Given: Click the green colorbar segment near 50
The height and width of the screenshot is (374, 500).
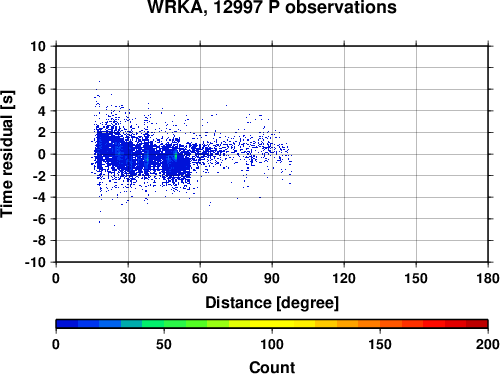Looking at the screenshot, I should coord(164,324).
